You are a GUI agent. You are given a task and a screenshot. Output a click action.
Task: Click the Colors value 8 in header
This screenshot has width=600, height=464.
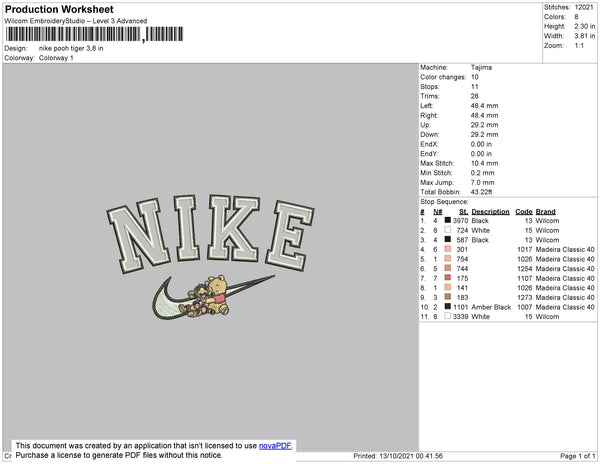tap(576, 17)
